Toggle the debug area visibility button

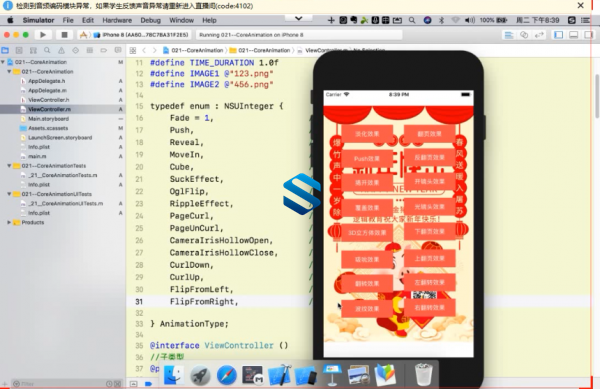[573, 35]
